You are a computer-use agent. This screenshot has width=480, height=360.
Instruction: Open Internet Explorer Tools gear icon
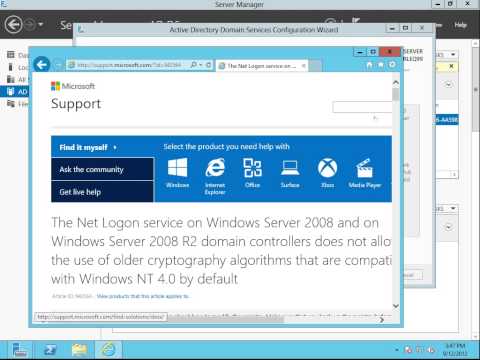[x=392, y=65]
